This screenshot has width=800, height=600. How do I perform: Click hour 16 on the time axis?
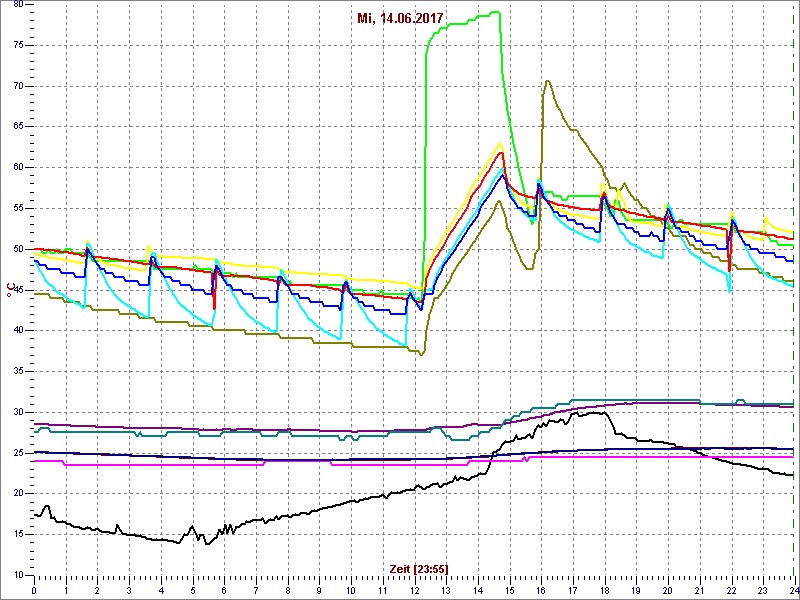click(x=541, y=590)
